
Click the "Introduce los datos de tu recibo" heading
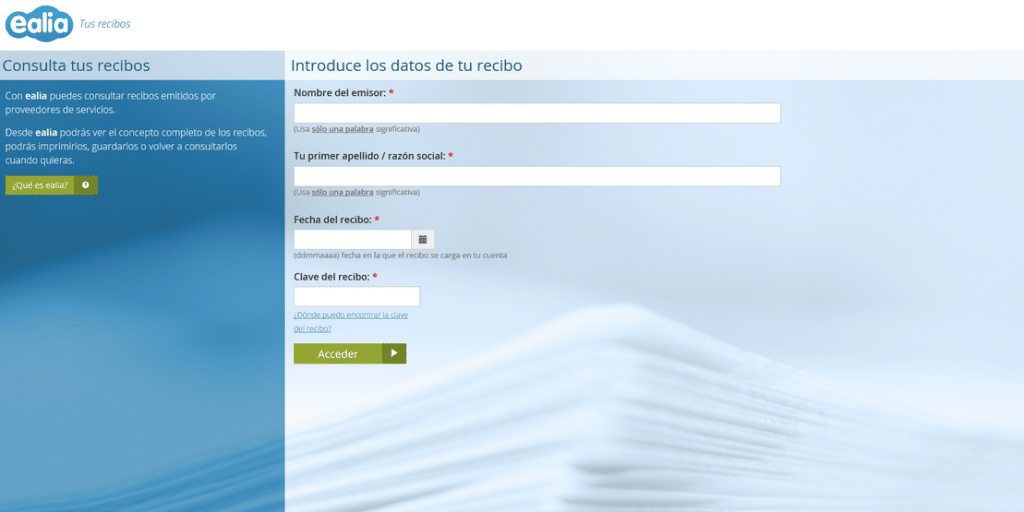(x=406, y=66)
